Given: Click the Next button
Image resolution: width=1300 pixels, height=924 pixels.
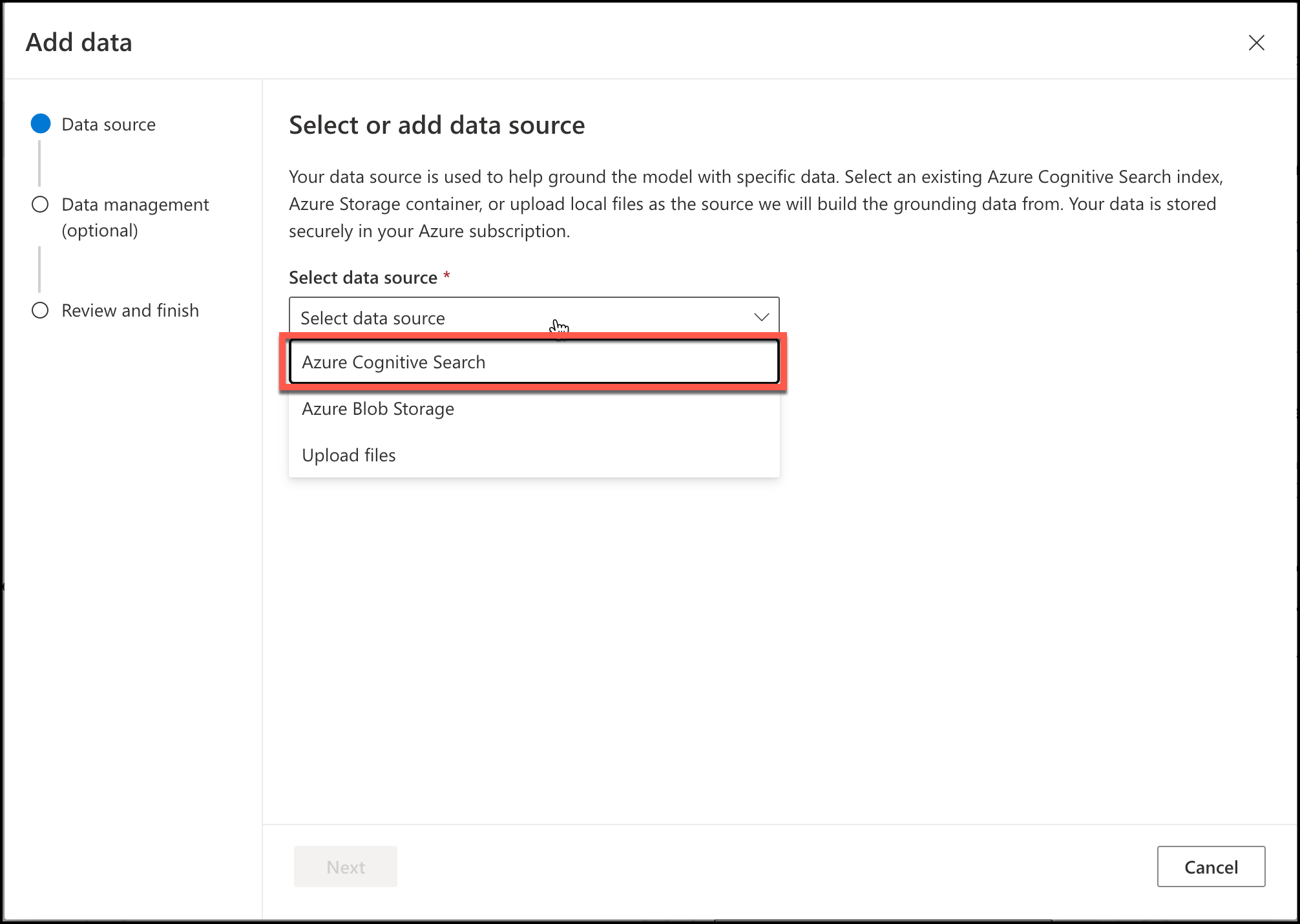Looking at the screenshot, I should click(346, 866).
